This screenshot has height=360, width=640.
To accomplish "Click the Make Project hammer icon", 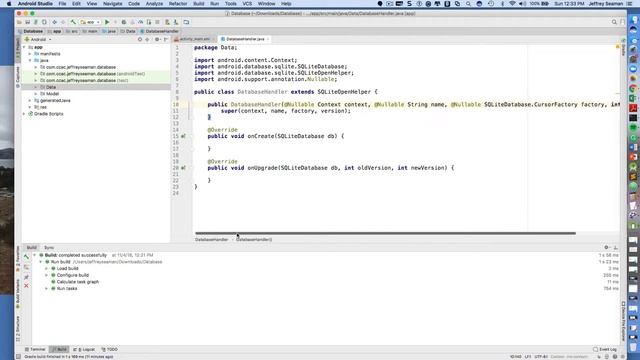I will click(73, 22).
